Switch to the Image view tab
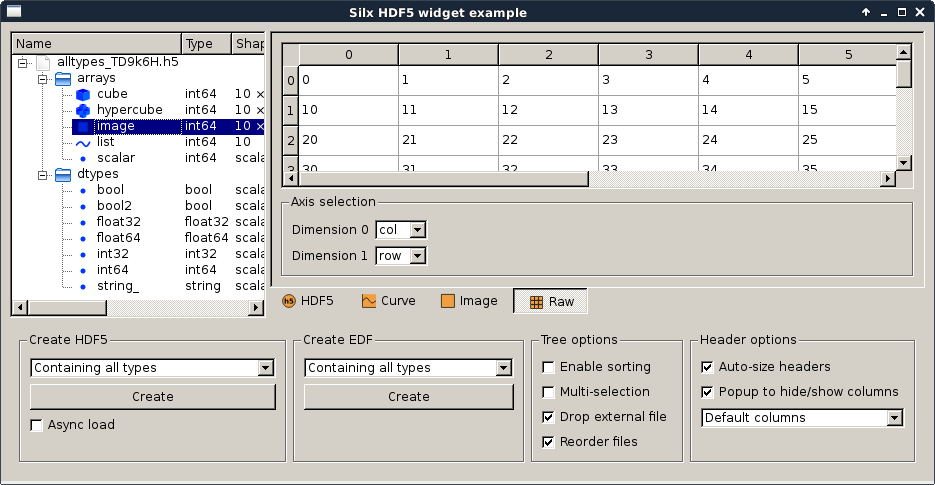This screenshot has height=485, width=935. (469, 301)
